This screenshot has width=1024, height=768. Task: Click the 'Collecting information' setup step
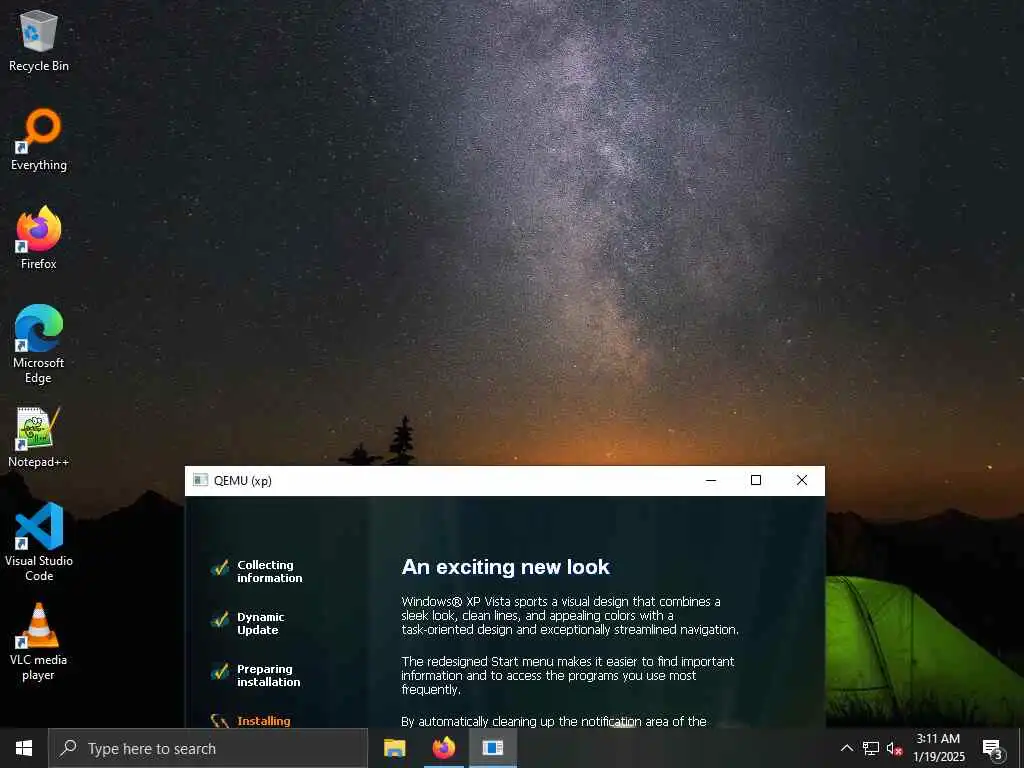tap(270, 571)
